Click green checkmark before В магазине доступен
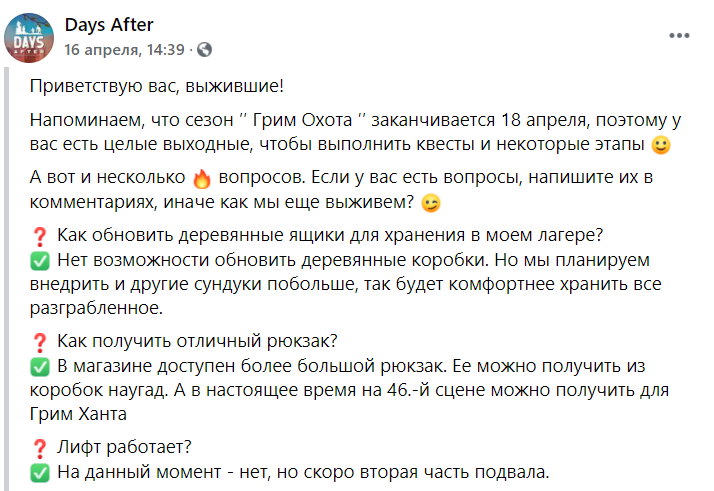The width and height of the screenshot is (714, 491). [x=40, y=365]
